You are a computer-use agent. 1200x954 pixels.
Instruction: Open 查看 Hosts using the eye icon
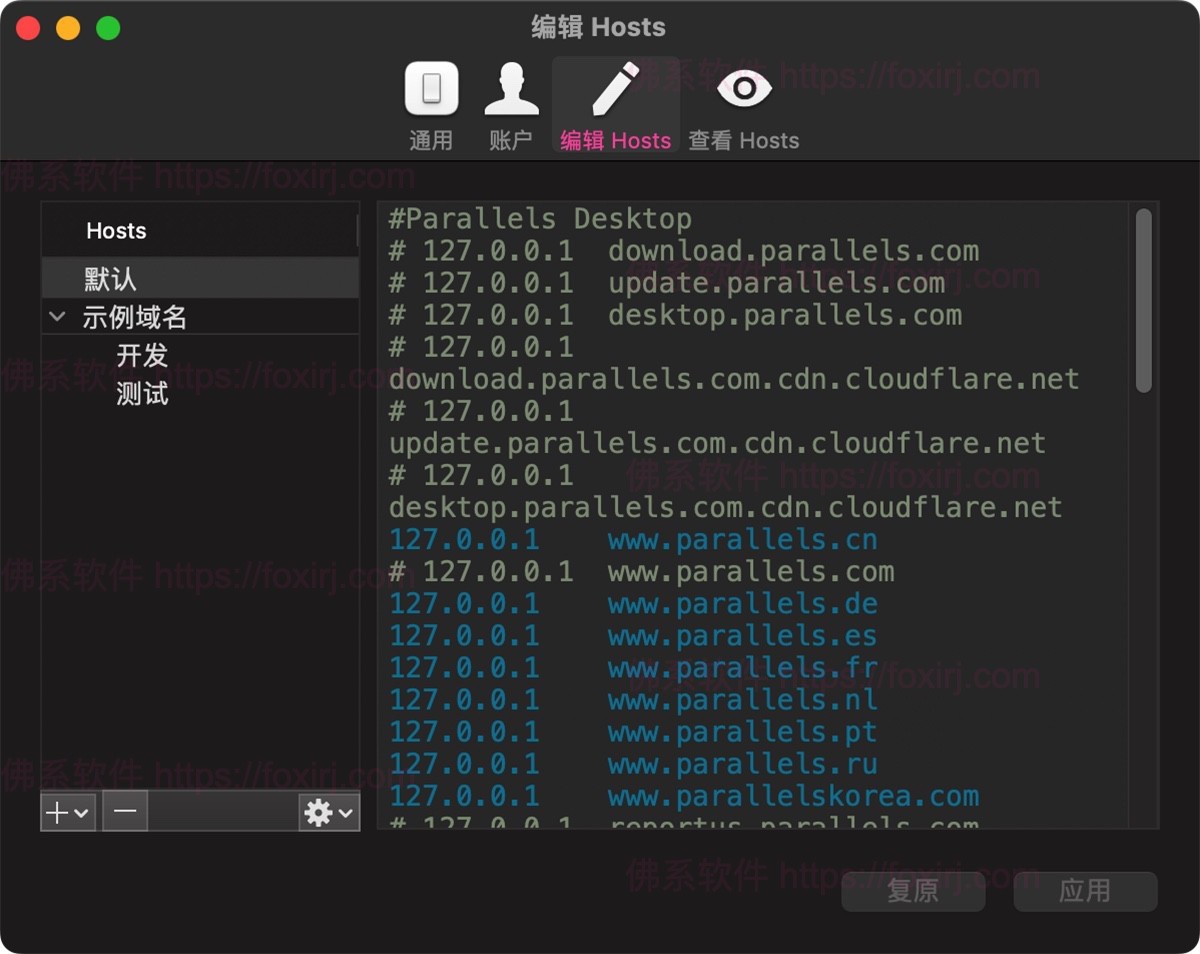pyautogui.click(x=744, y=90)
